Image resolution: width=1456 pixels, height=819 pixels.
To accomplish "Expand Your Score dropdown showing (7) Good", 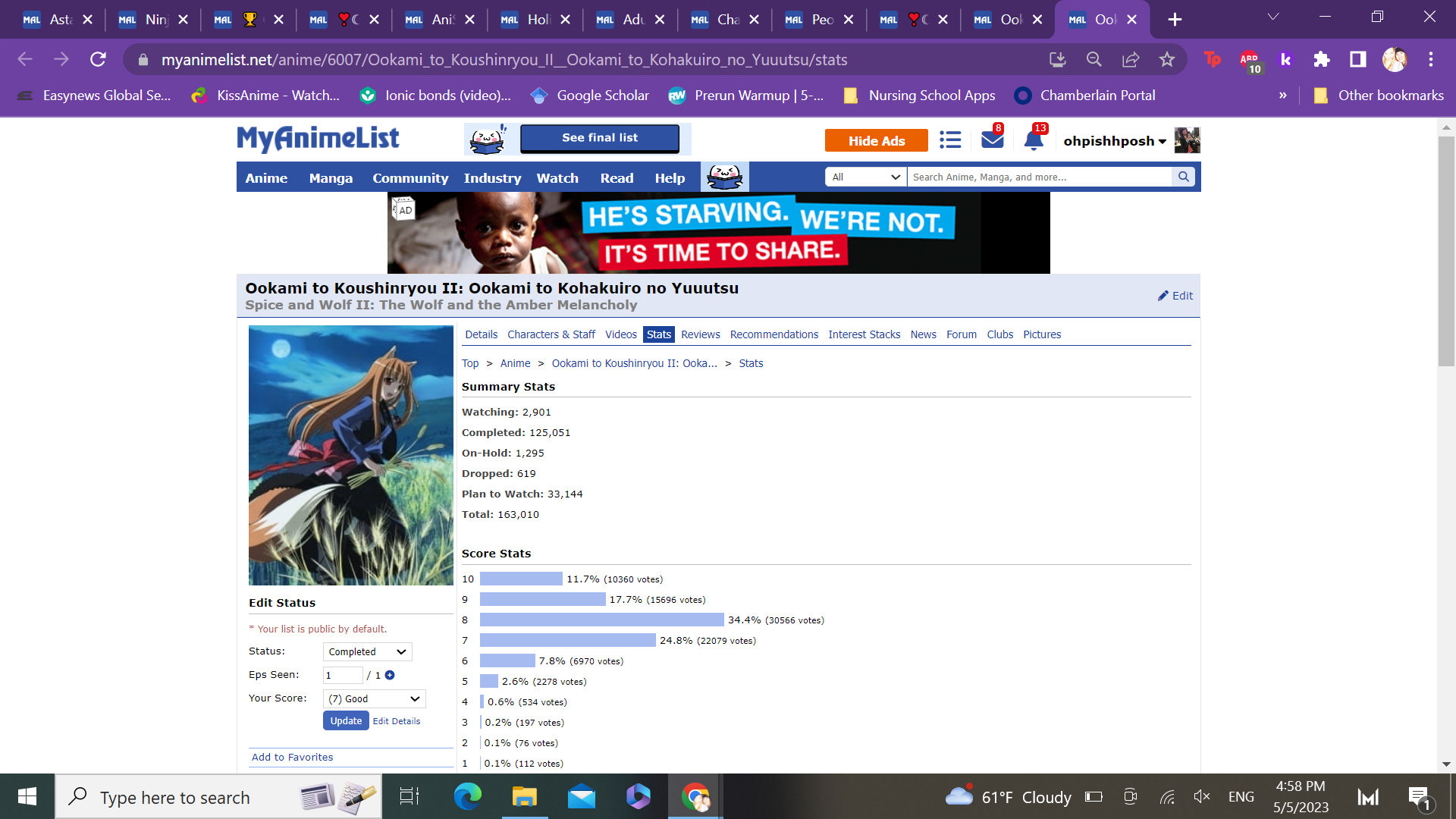I will click(374, 698).
